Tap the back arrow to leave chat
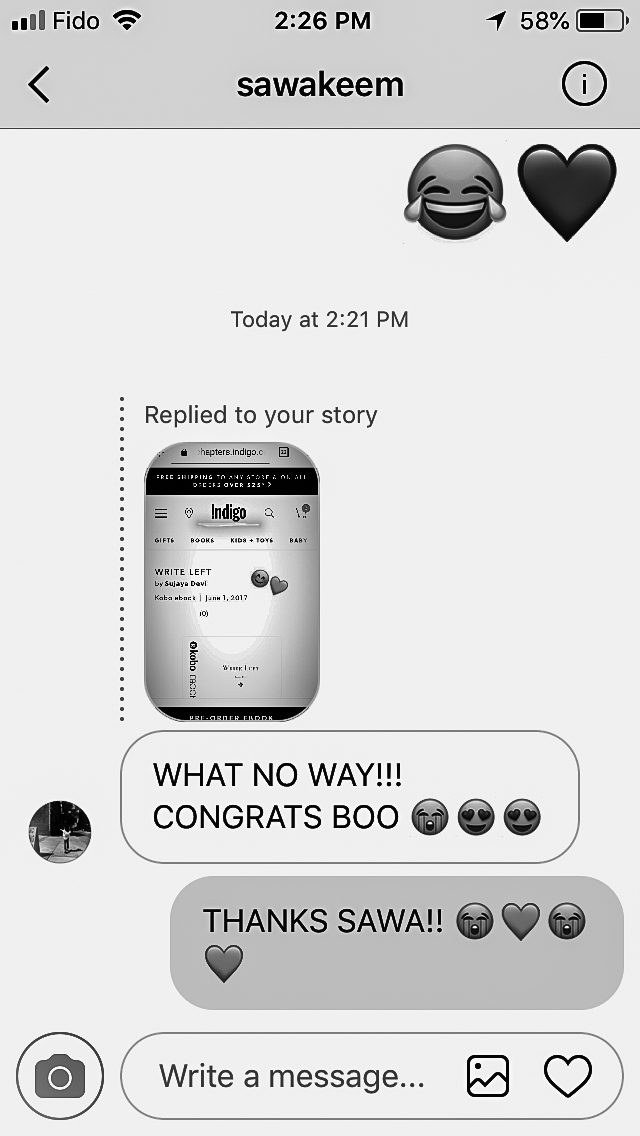Image resolution: width=640 pixels, height=1136 pixels. [39, 85]
